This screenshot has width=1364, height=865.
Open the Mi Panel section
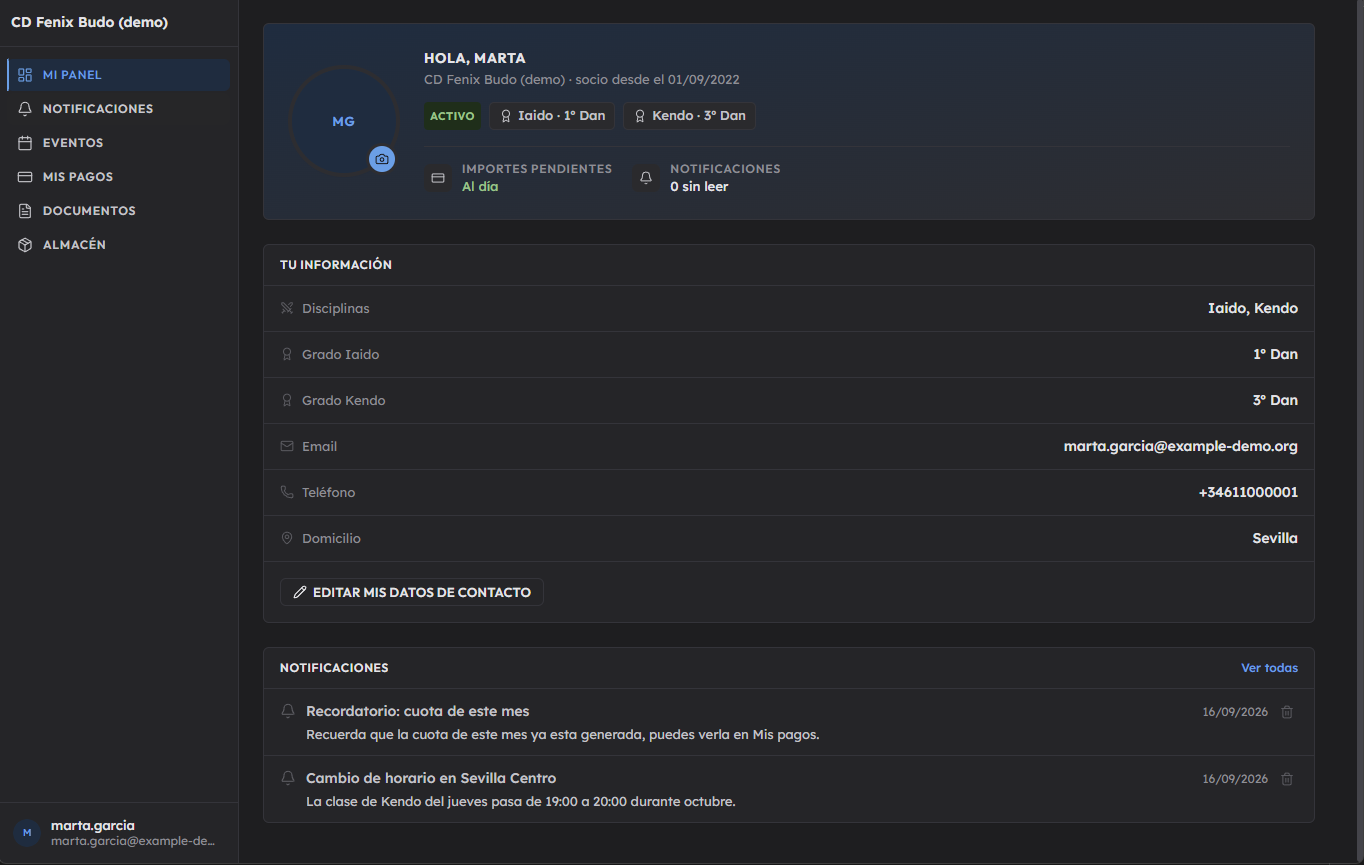tap(119, 75)
